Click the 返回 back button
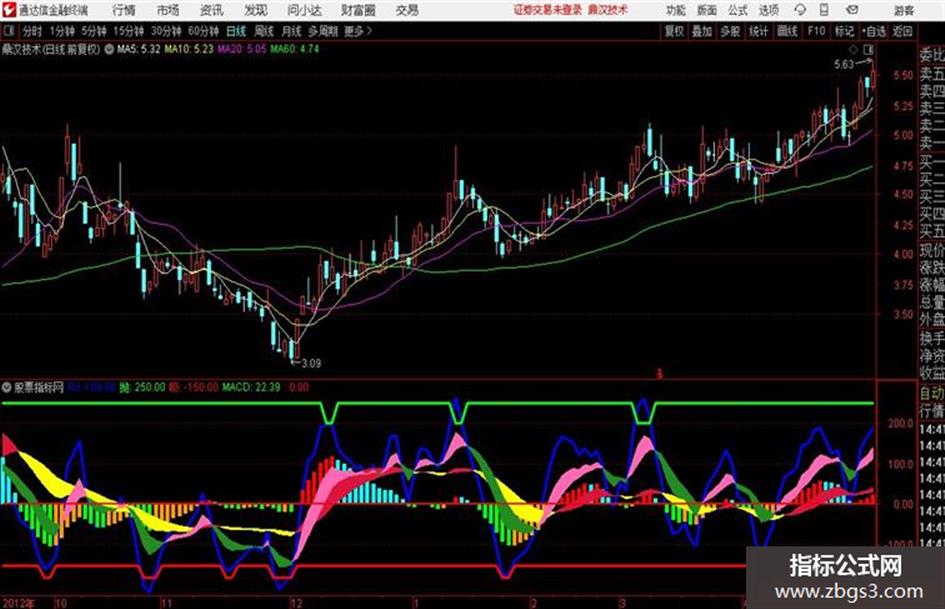 point(902,31)
